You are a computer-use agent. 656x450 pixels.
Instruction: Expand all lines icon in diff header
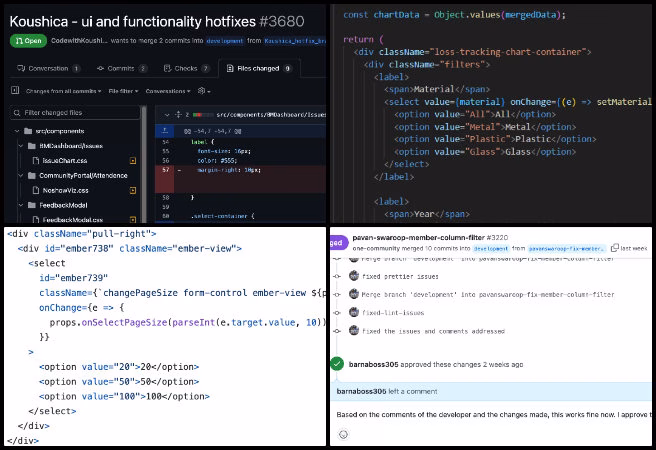tap(178, 115)
